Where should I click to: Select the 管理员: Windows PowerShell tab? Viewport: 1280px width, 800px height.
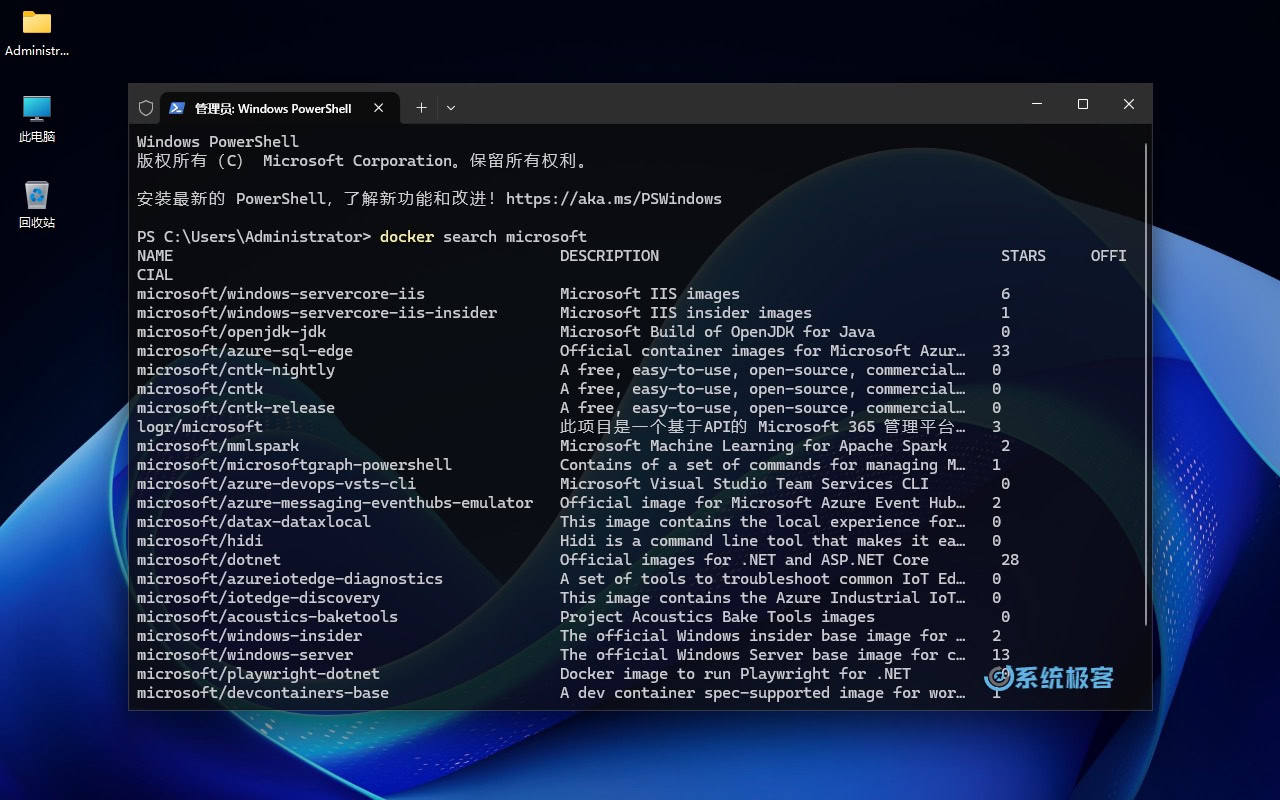pos(280,108)
